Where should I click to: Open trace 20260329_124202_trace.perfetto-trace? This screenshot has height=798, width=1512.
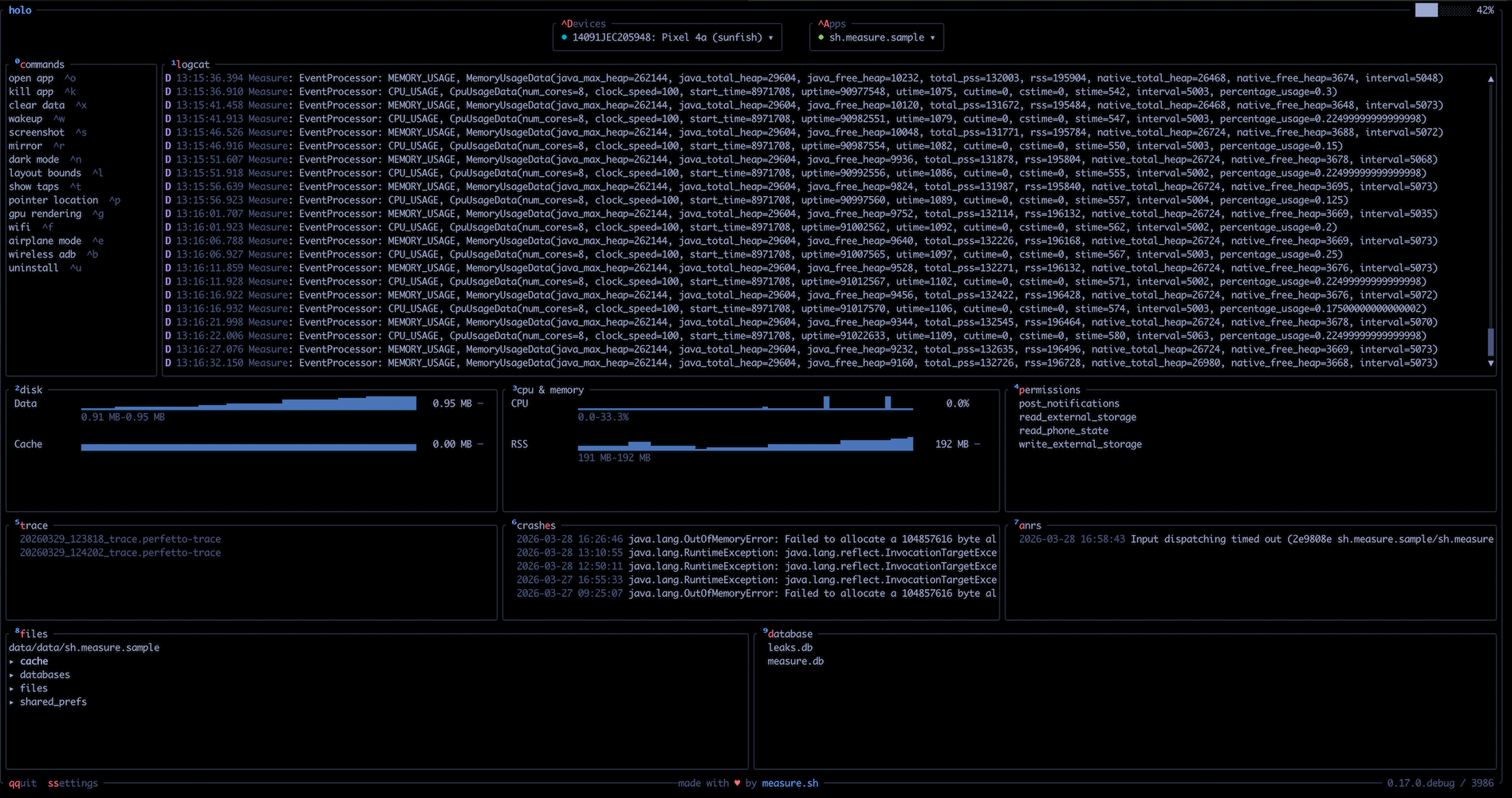(120, 552)
